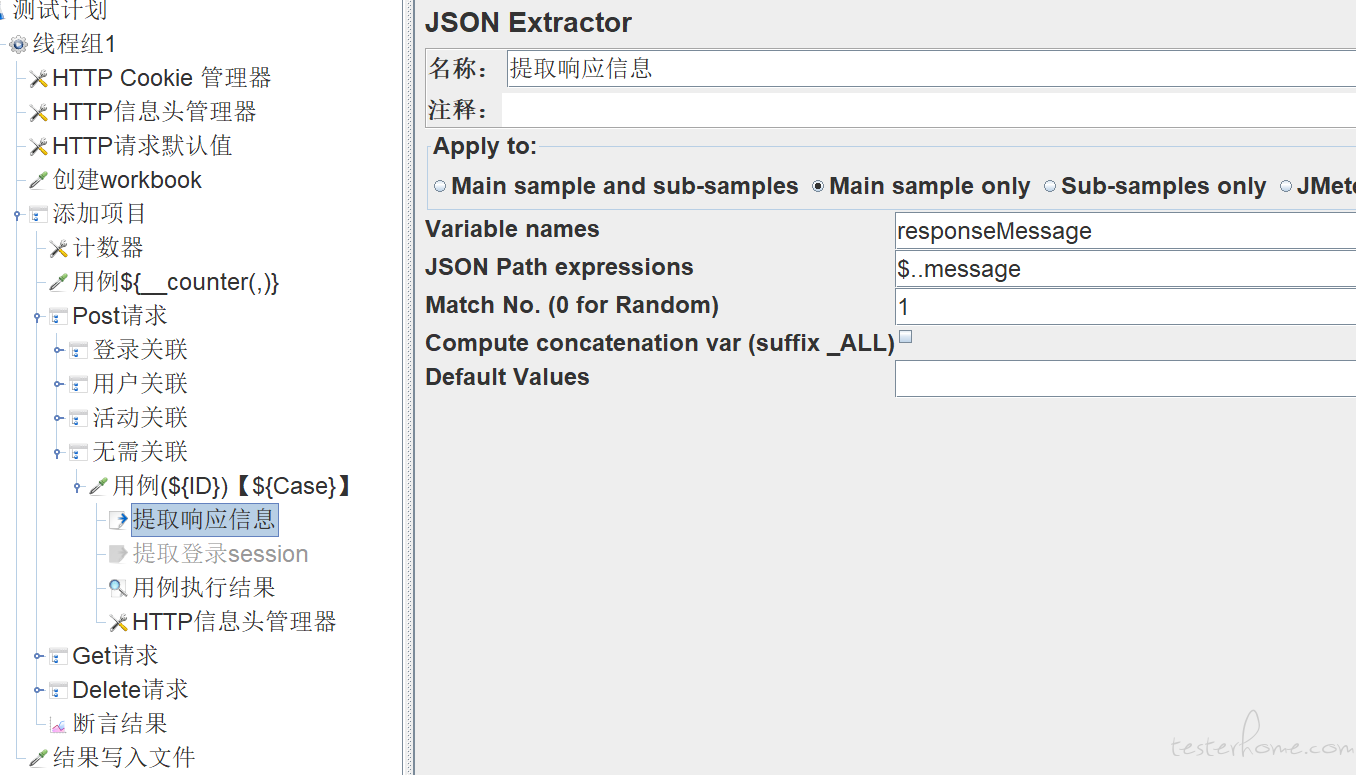Click the 创建workbook sampler pipette icon
The image size is (1356, 775).
click(39, 181)
